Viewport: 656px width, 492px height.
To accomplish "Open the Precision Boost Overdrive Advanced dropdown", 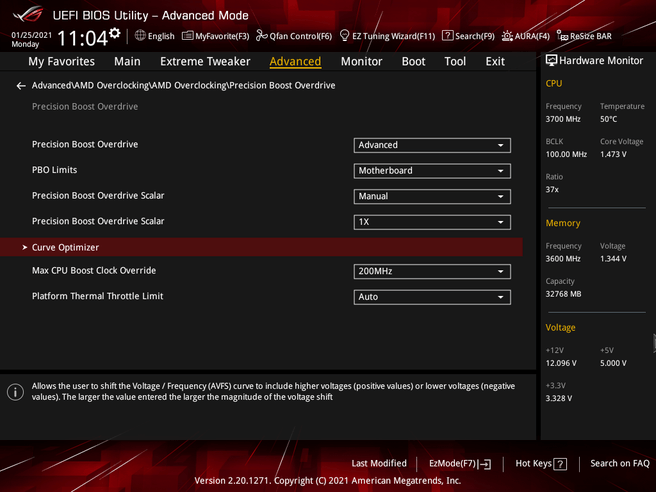I will (x=432, y=145).
